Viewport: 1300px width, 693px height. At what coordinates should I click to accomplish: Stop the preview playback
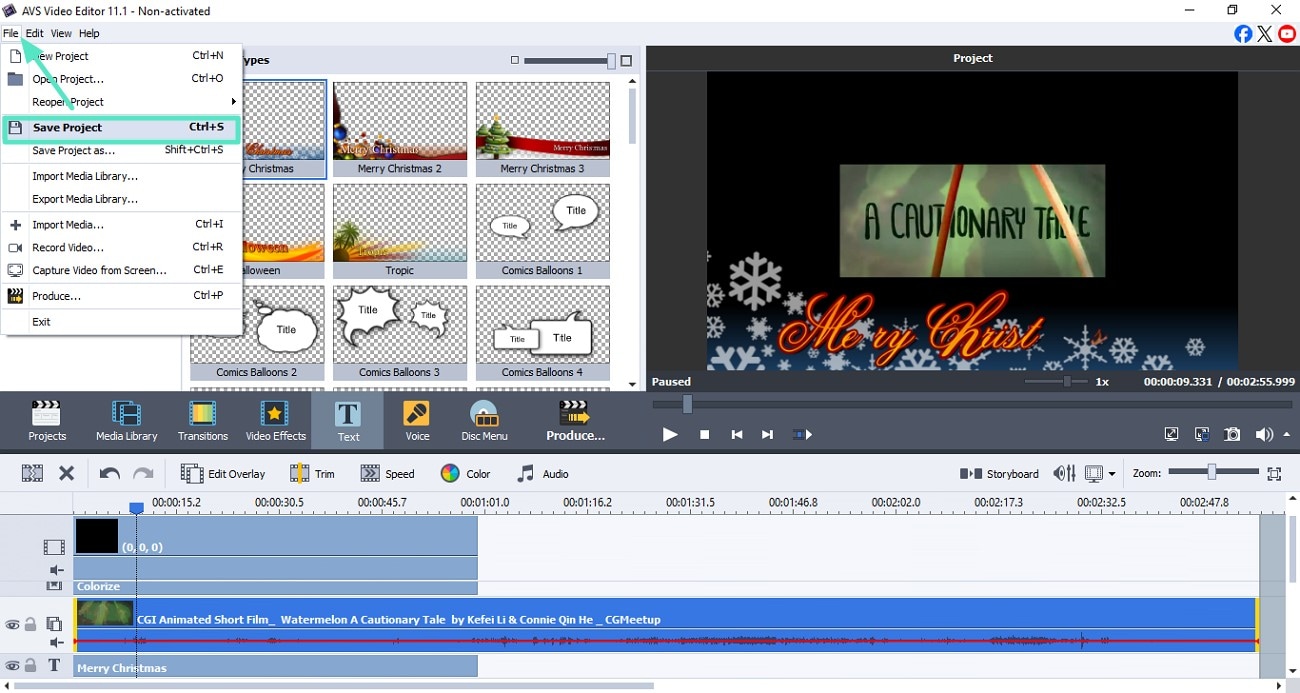704,435
